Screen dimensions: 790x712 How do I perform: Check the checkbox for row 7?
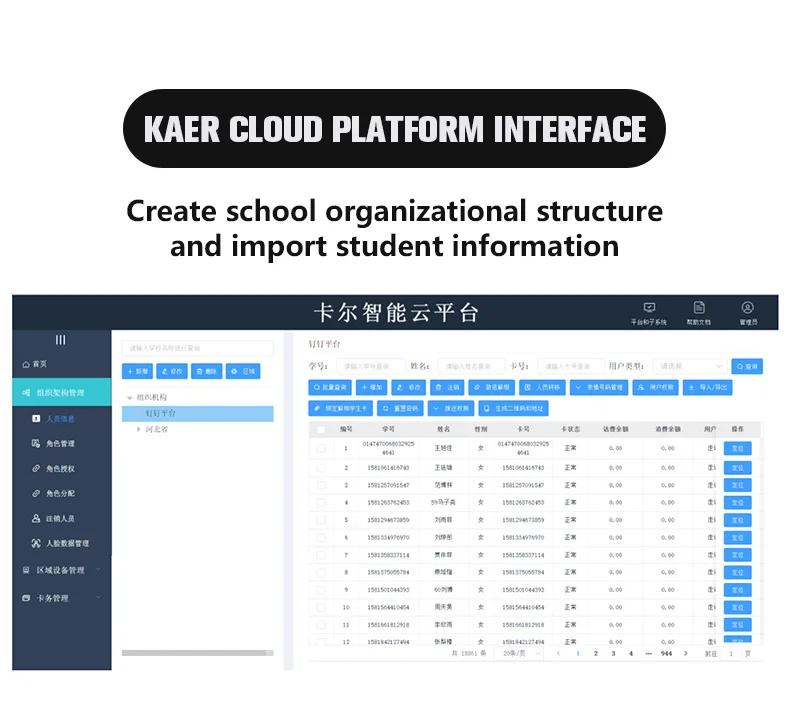pos(321,555)
